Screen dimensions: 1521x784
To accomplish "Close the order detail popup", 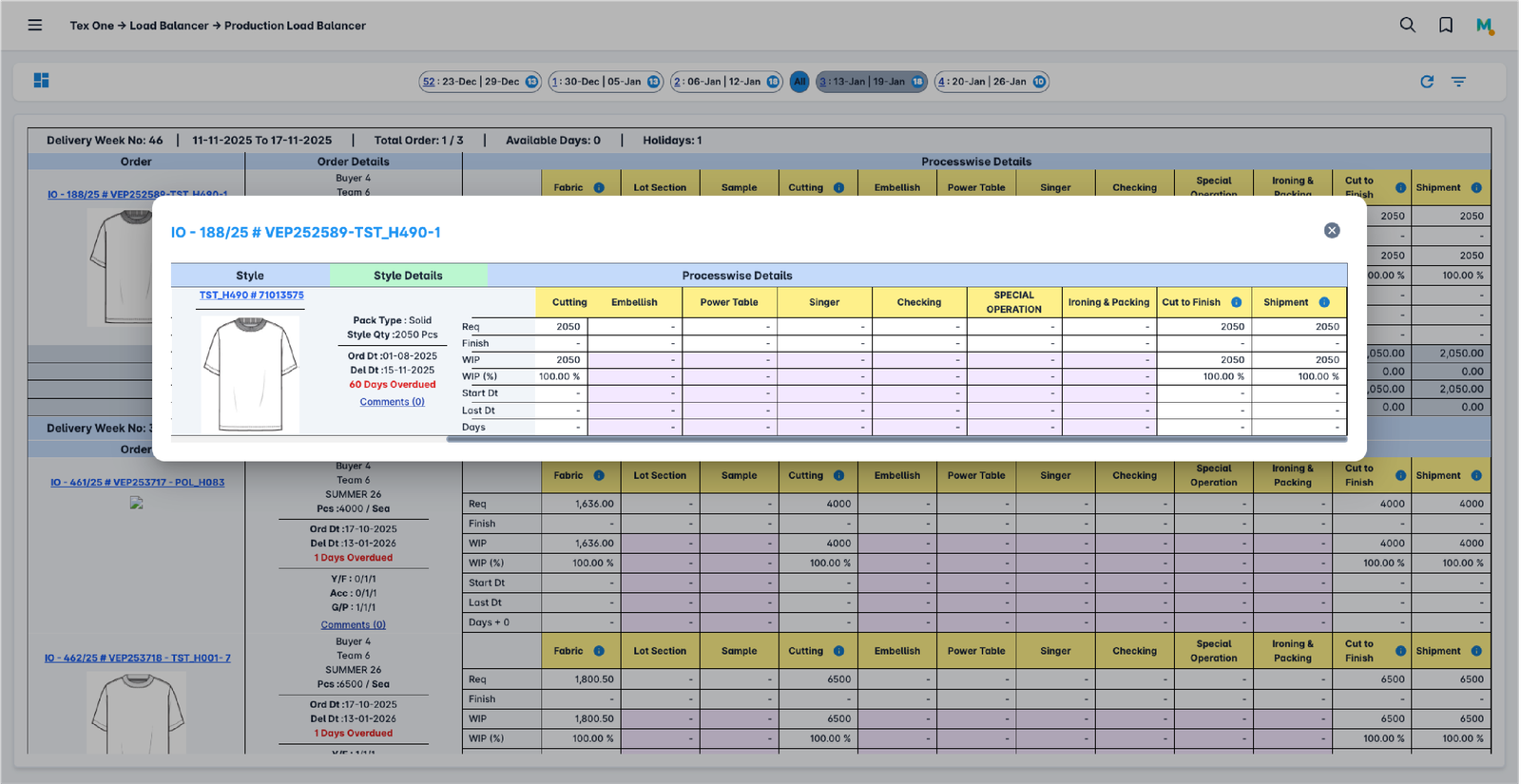I will (1332, 231).
